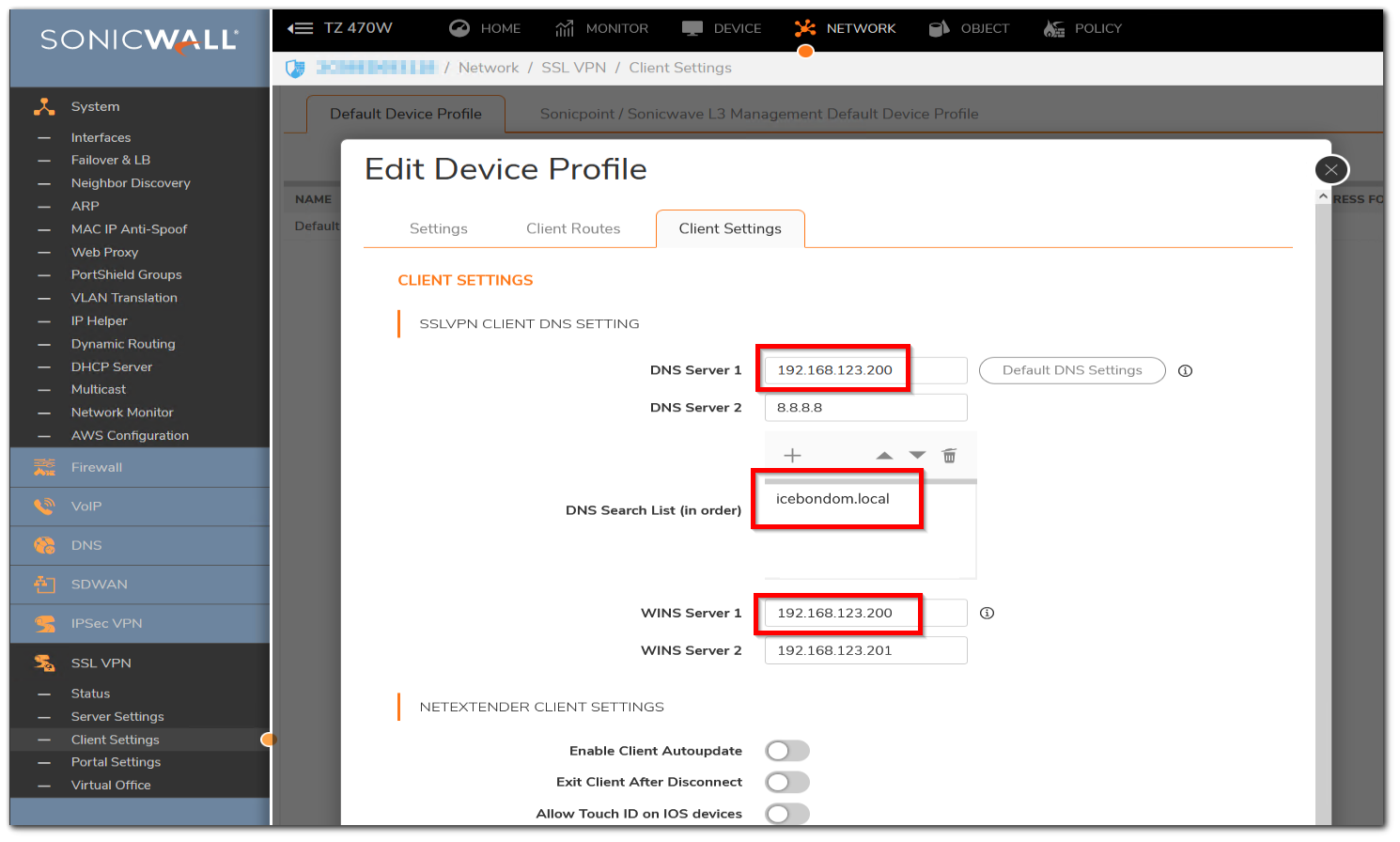Open the HOME gauge icon
1400x842 pixels.
(x=459, y=28)
